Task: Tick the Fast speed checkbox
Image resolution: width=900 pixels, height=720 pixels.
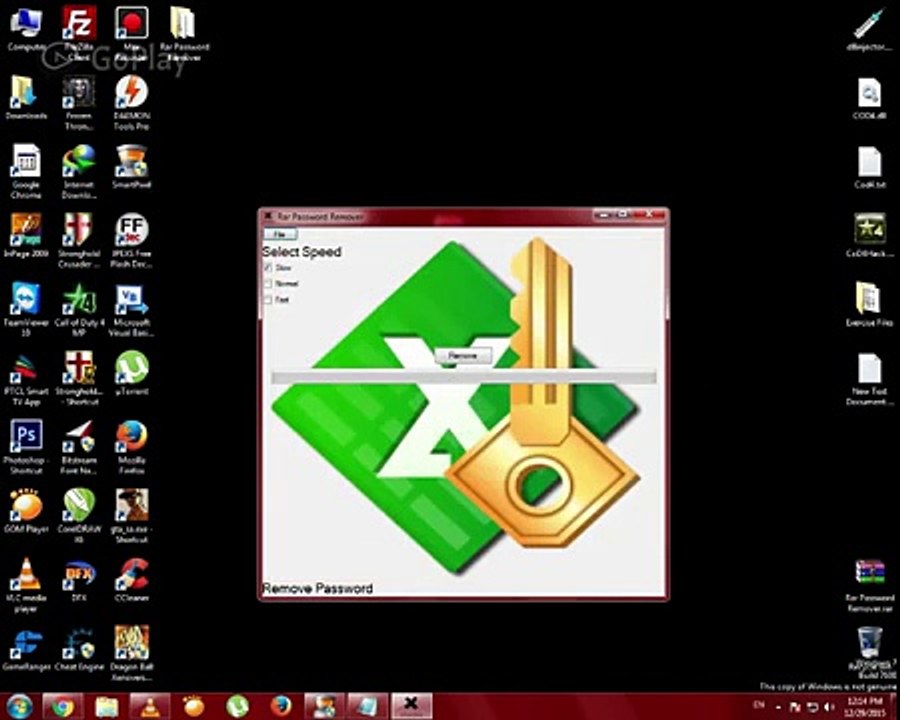Action: [268, 299]
